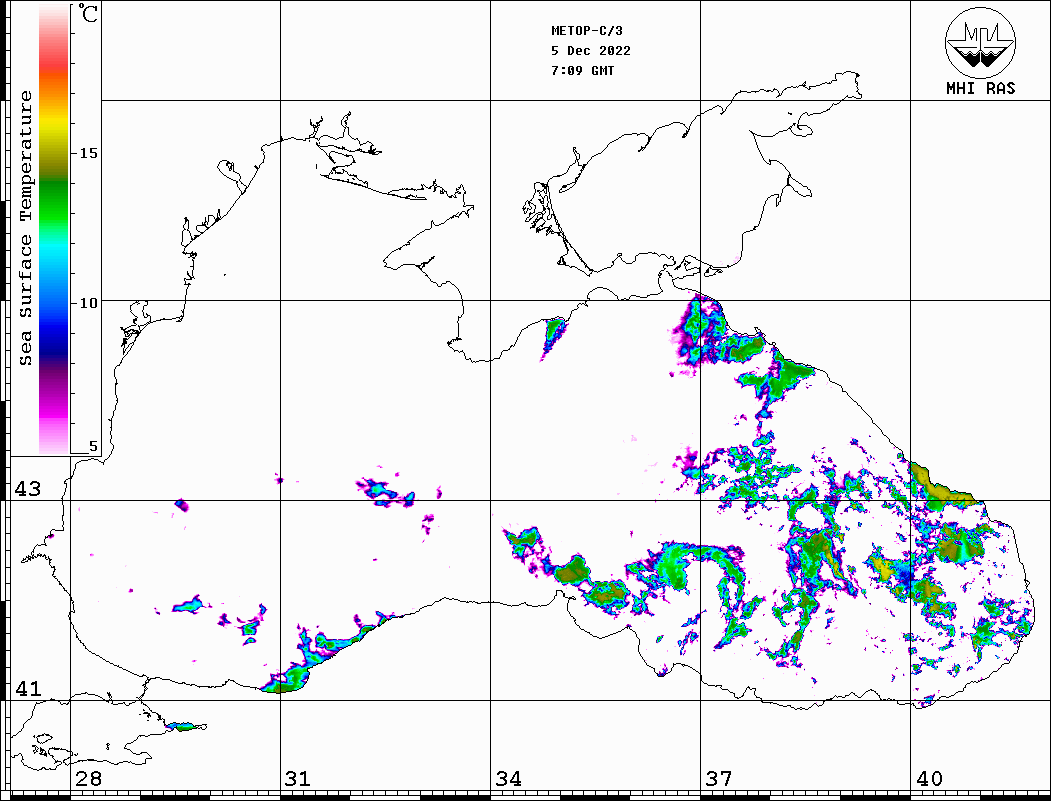Screen dimensions: 1051x801
Task: Click the latitude label 43
Action: (x=27, y=489)
